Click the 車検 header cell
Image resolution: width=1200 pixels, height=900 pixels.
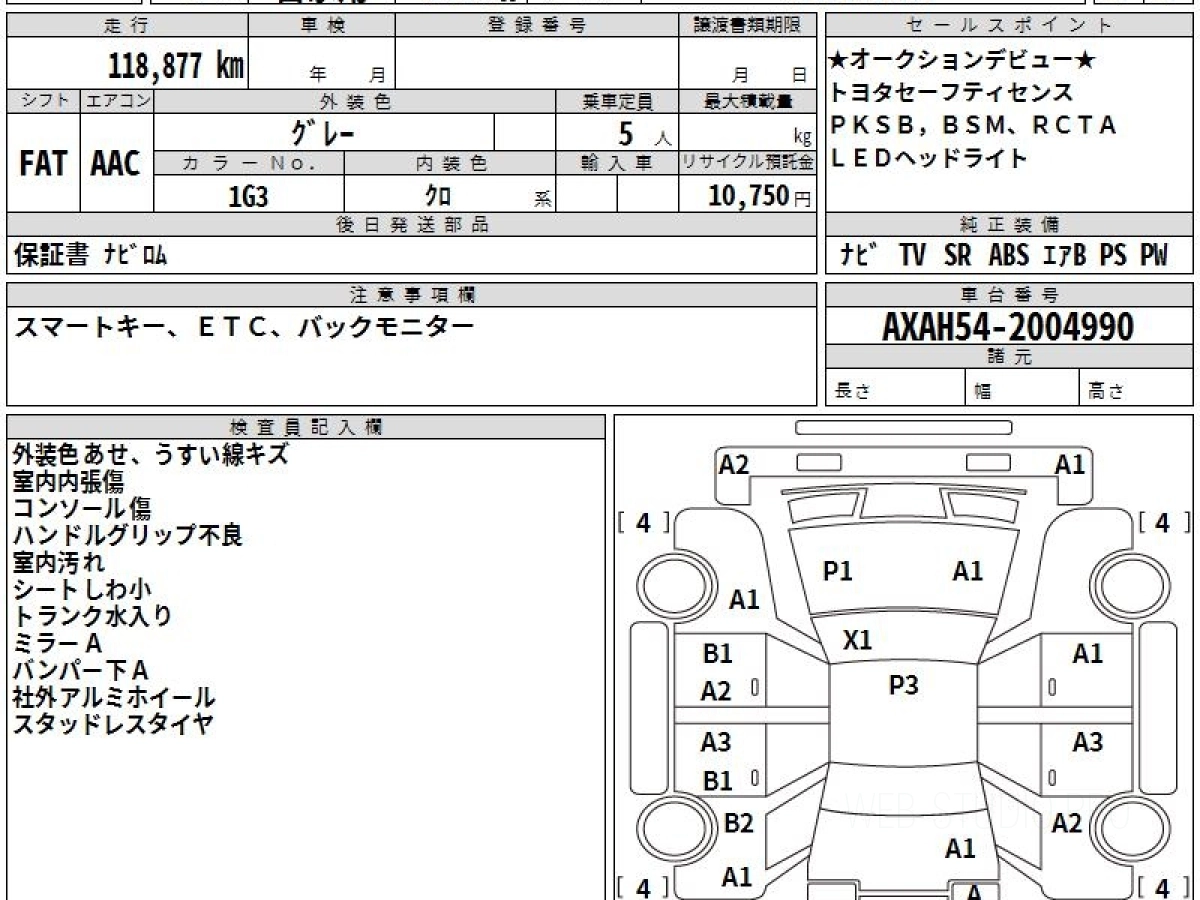(x=321, y=26)
